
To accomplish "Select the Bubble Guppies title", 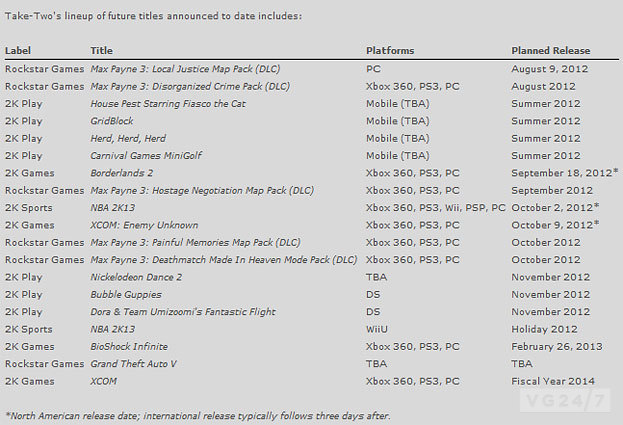I will [x=126, y=295].
